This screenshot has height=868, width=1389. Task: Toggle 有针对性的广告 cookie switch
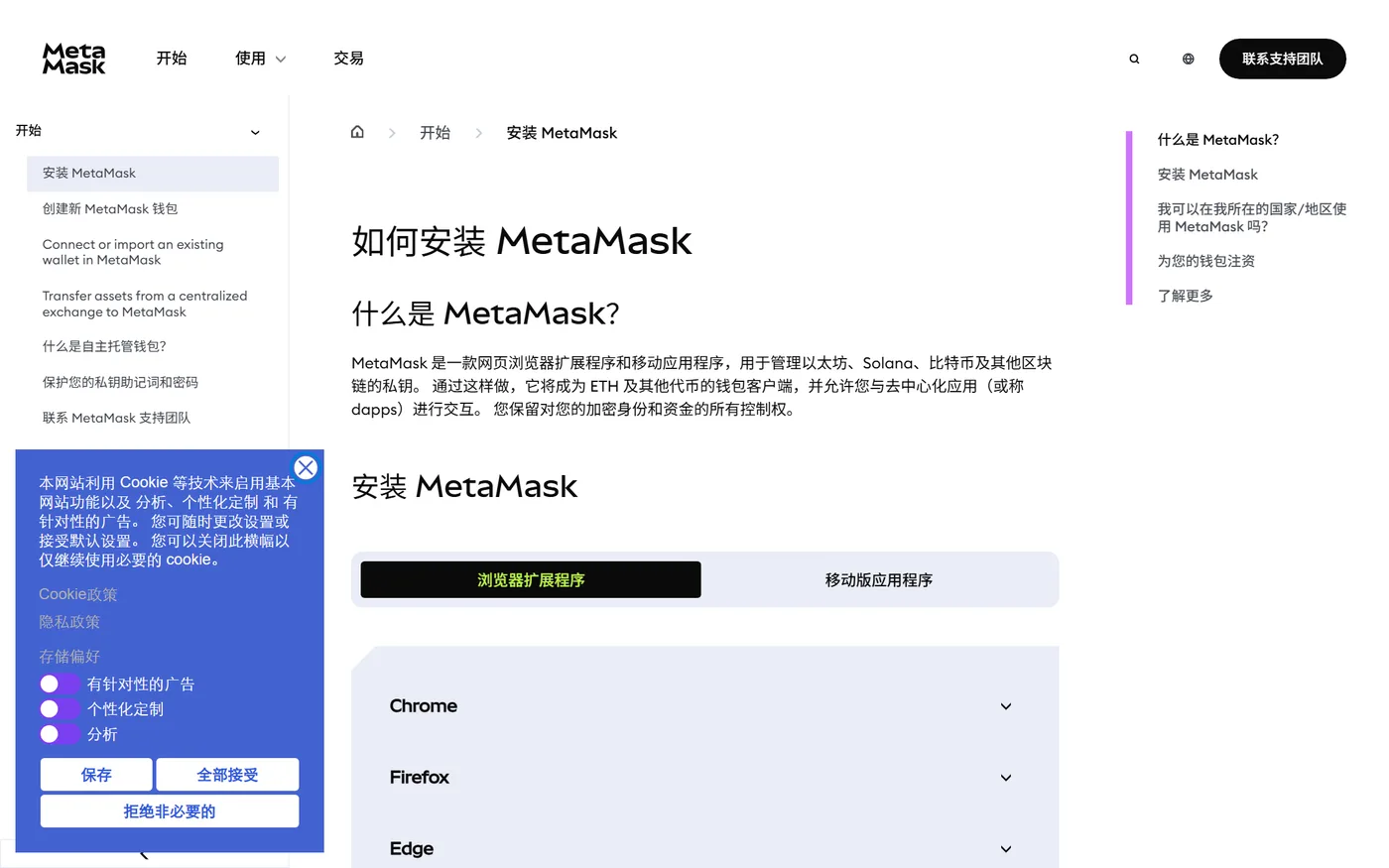(x=60, y=683)
